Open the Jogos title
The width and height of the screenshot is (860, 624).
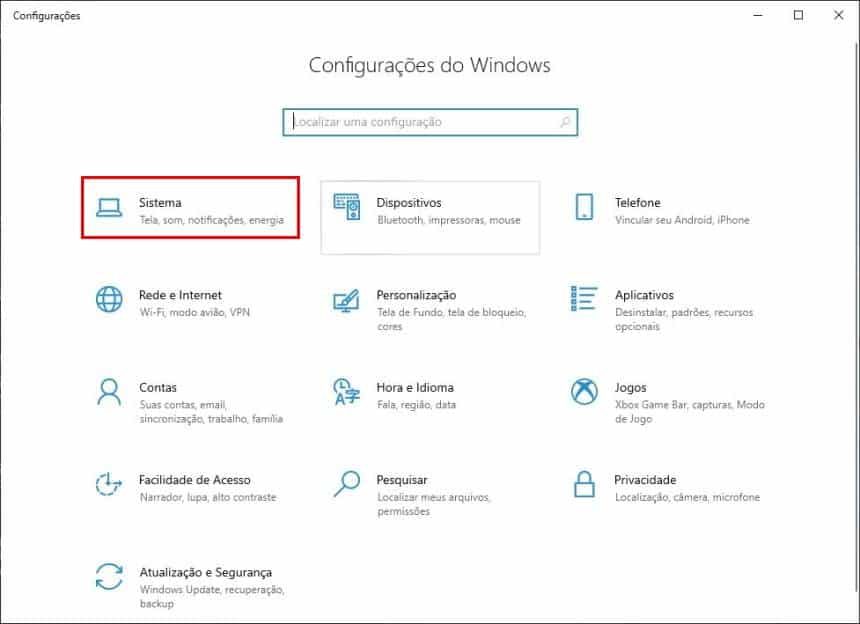pyautogui.click(x=631, y=388)
